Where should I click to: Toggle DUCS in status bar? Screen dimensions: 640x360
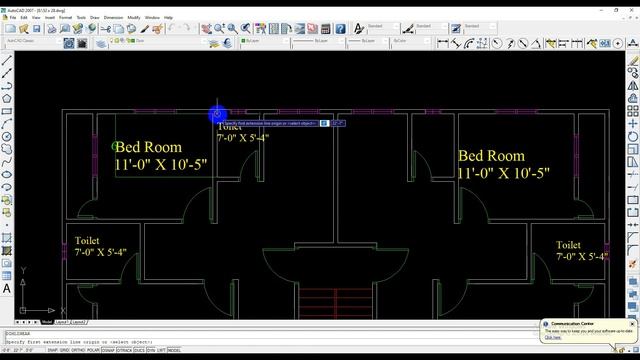pos(139,350)
